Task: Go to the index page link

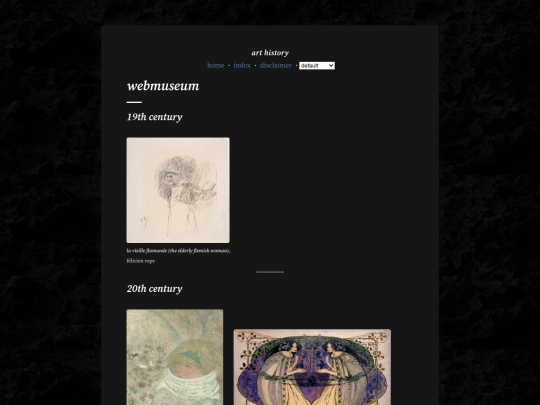Action: click(242, 65)
